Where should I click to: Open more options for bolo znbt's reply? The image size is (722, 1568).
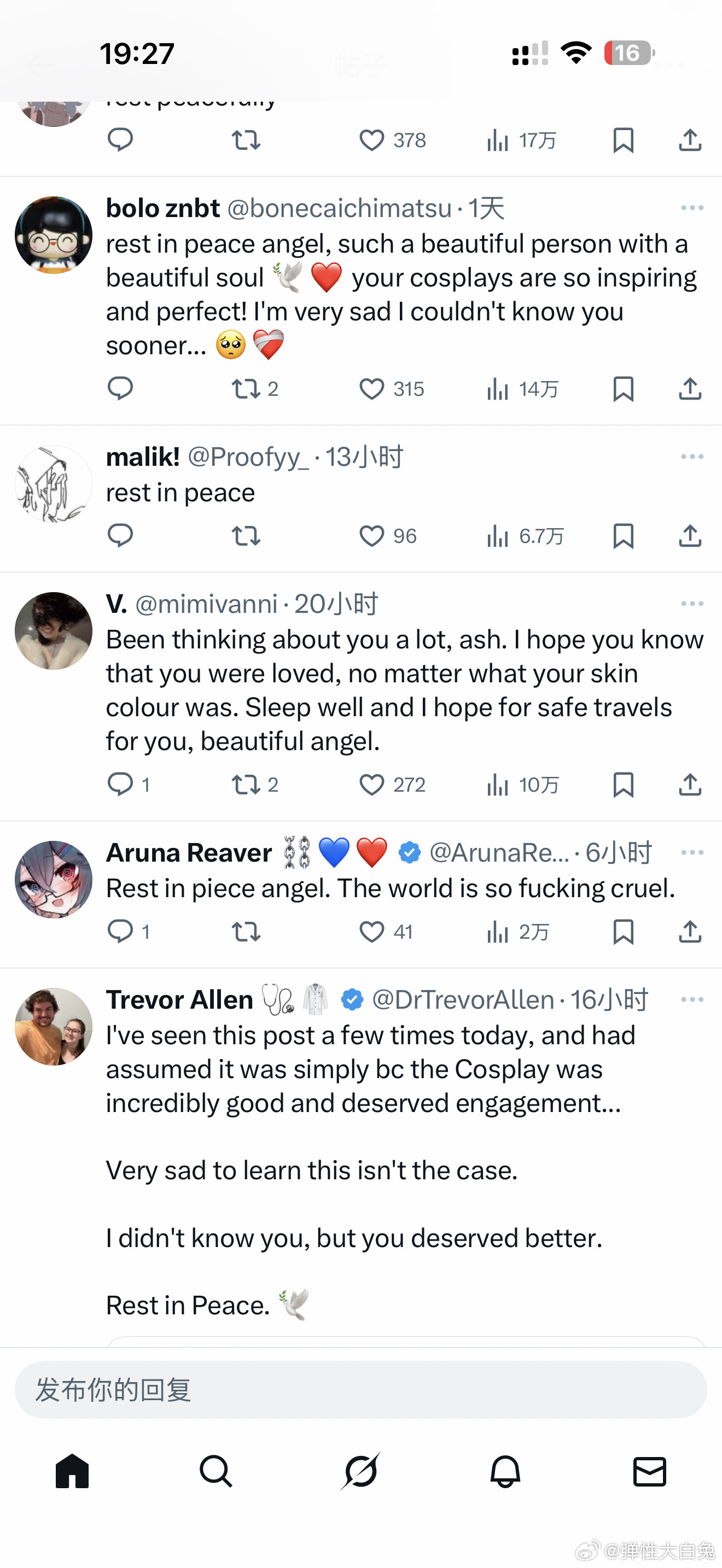(x=692, y=208)
